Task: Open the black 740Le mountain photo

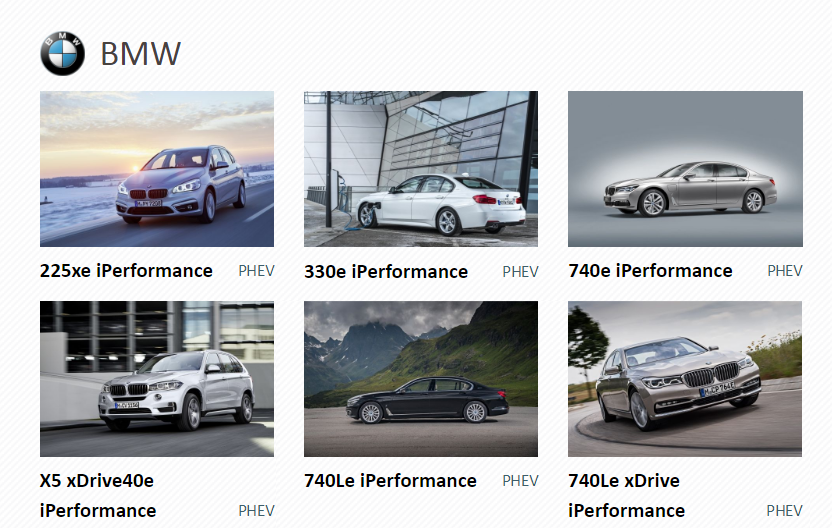Action: (x=421, y=379)
